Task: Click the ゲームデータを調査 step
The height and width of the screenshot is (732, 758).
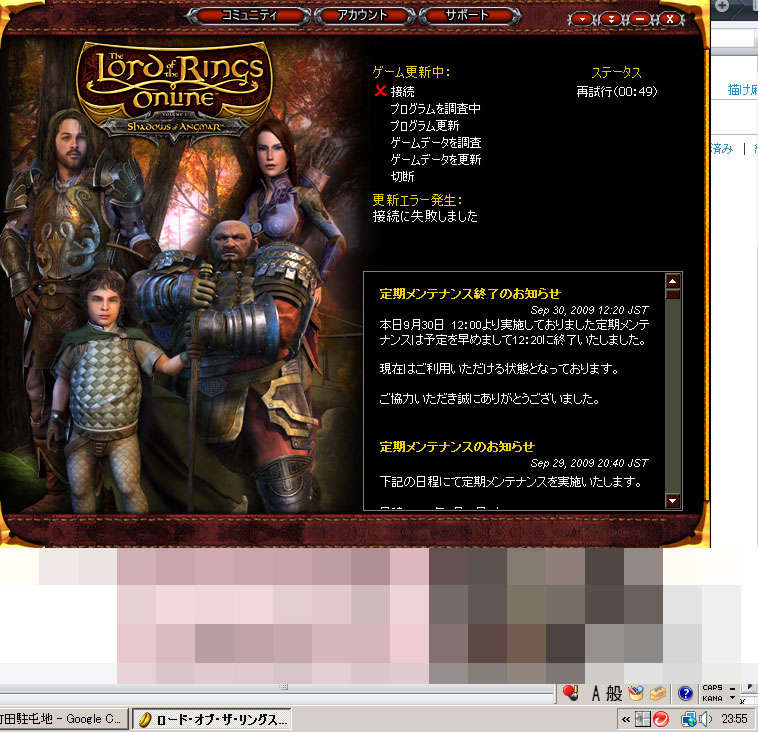Action: [x=436, y=143]
